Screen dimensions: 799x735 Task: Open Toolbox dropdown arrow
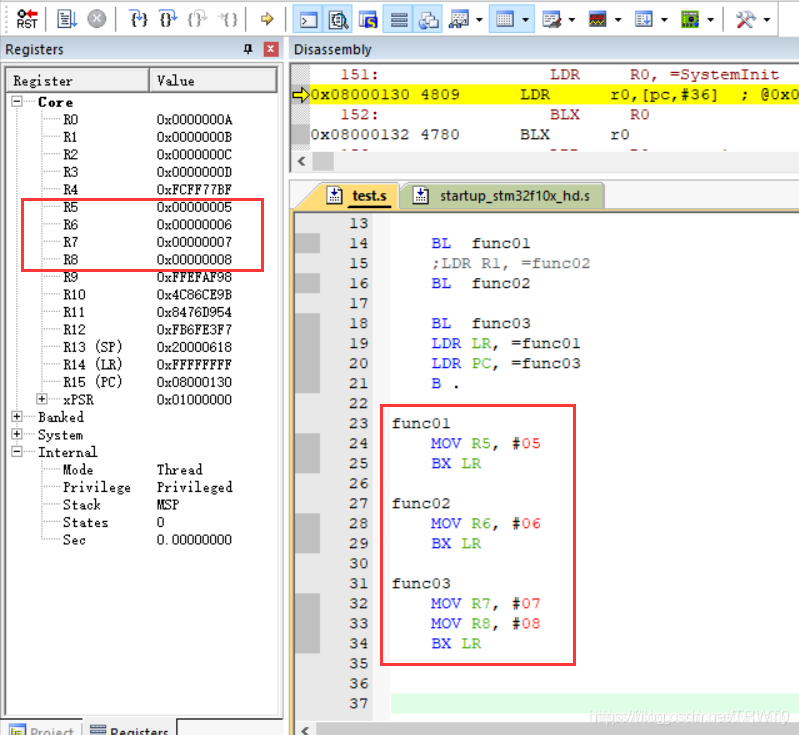pyautogui.click(x=767, y=20)
